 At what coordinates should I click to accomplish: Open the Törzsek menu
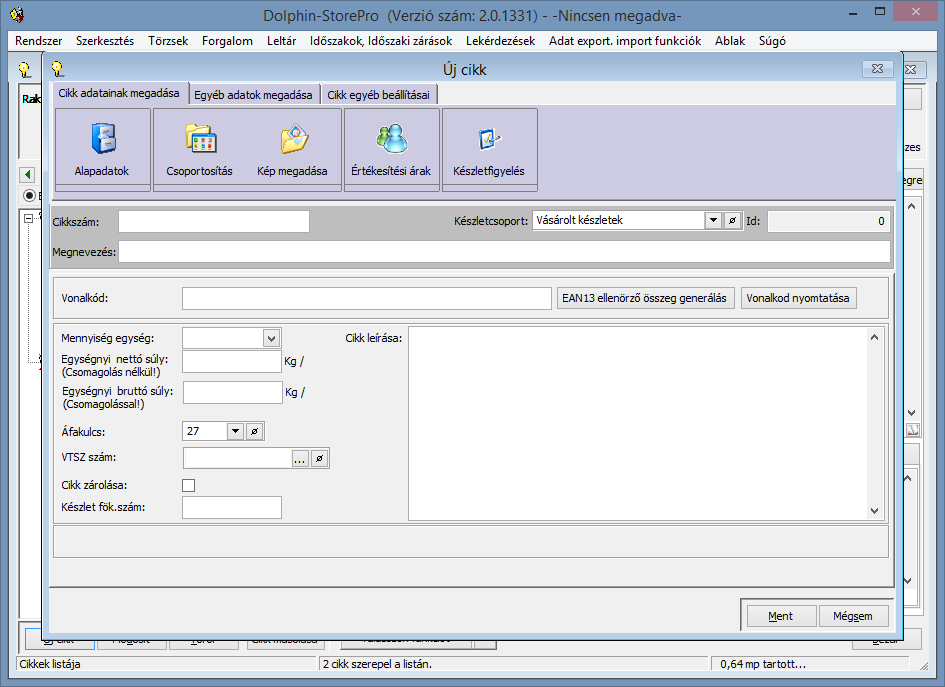click(x=168, y=41)
